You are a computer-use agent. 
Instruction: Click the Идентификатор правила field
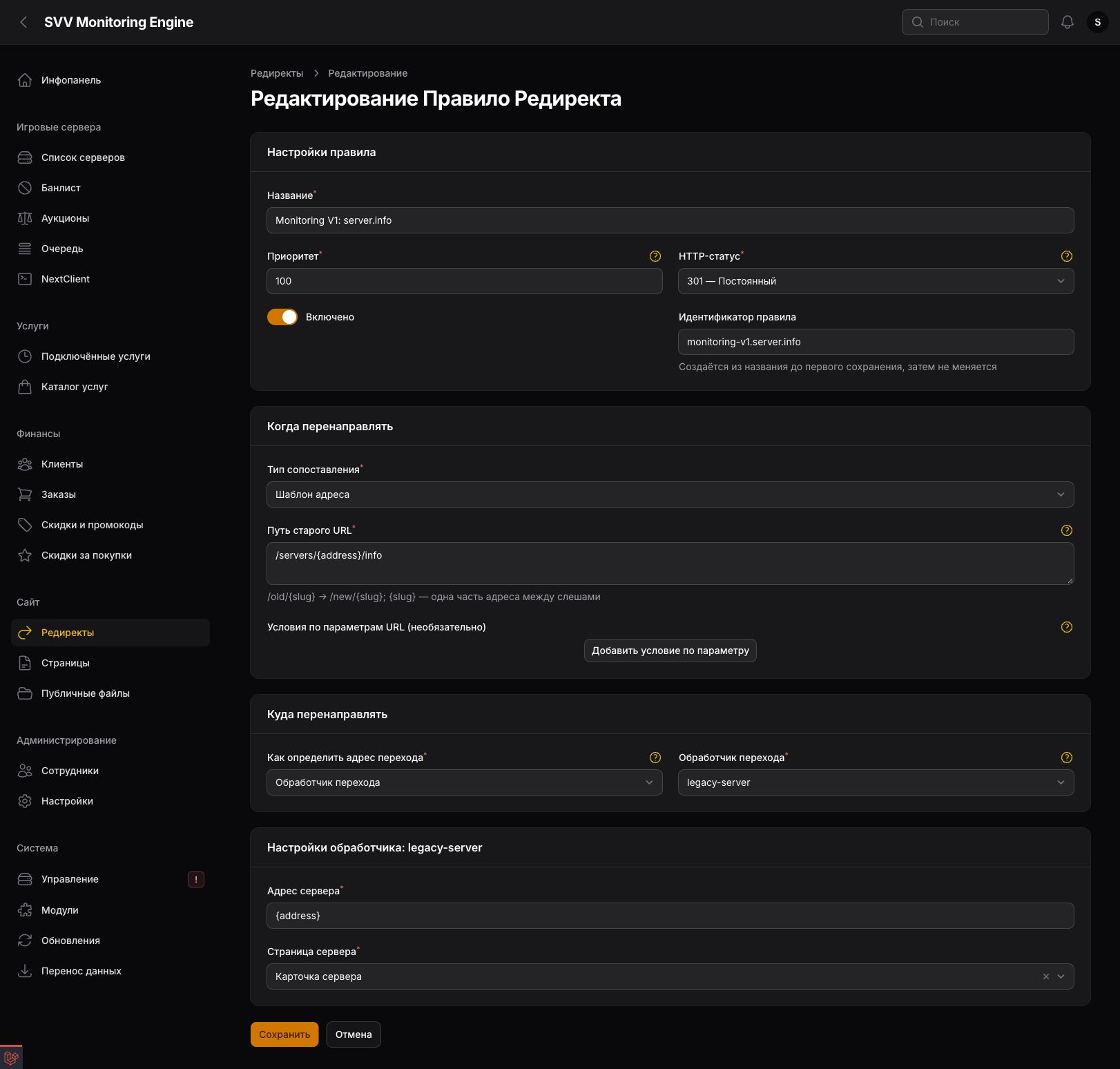click(876, 342)
